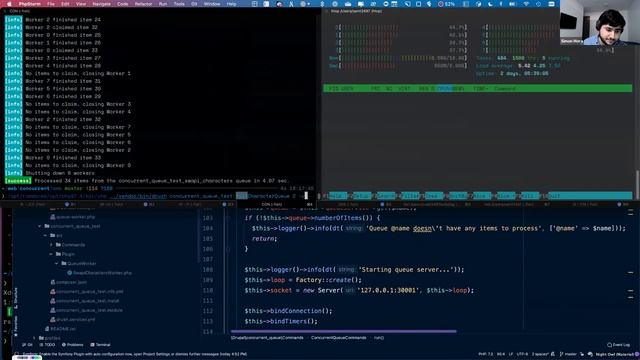Viewport: 640px width, 360px height.
Task: Open the Terminal tool window tab
Action: tap(100, 345)
